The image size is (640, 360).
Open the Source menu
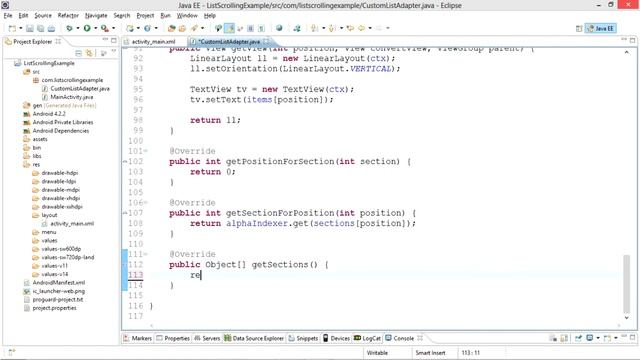coord(43,16)
